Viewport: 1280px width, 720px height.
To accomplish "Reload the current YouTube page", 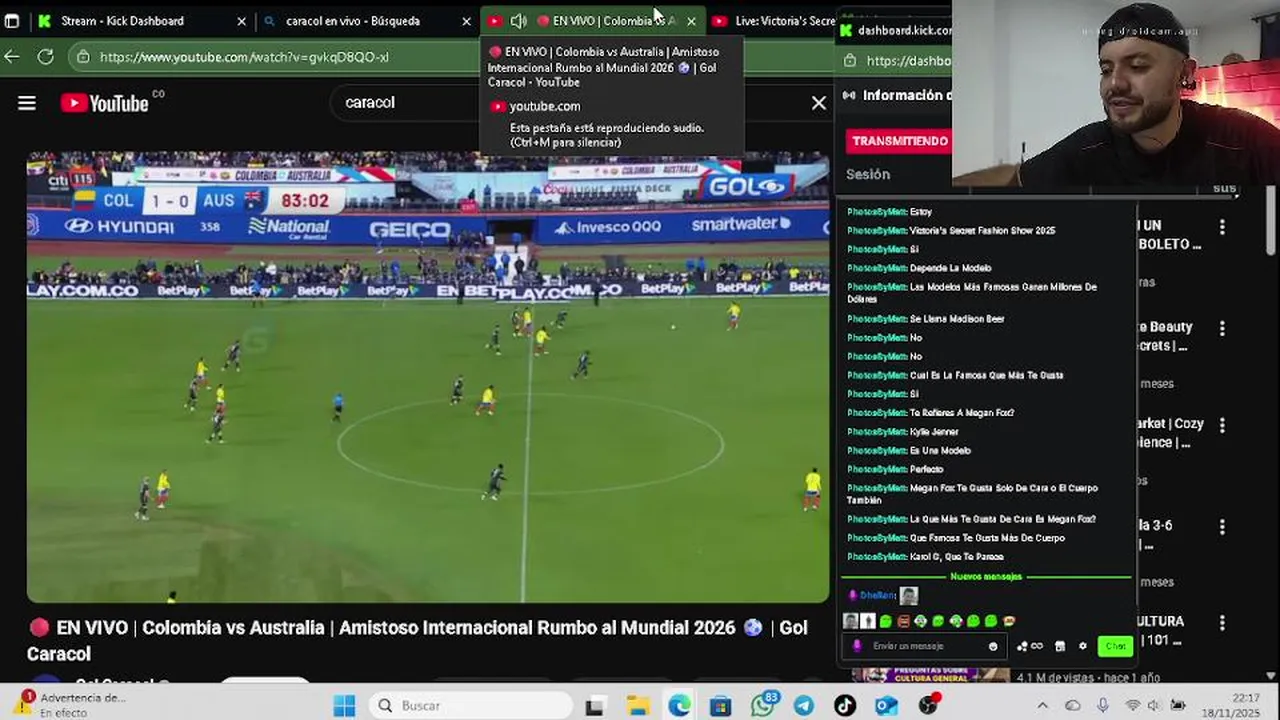I will pyautogui.click(x=45, y=57).
